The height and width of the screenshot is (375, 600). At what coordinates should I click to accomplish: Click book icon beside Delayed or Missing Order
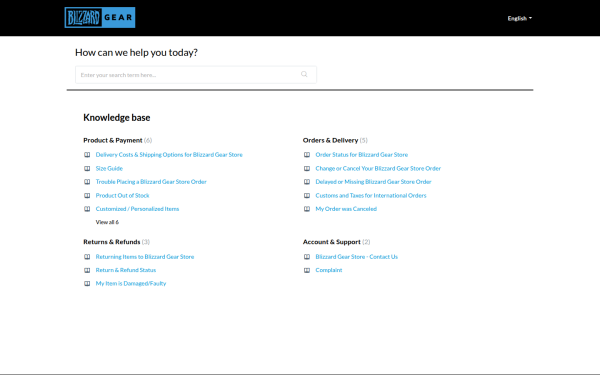click(307, 182)
